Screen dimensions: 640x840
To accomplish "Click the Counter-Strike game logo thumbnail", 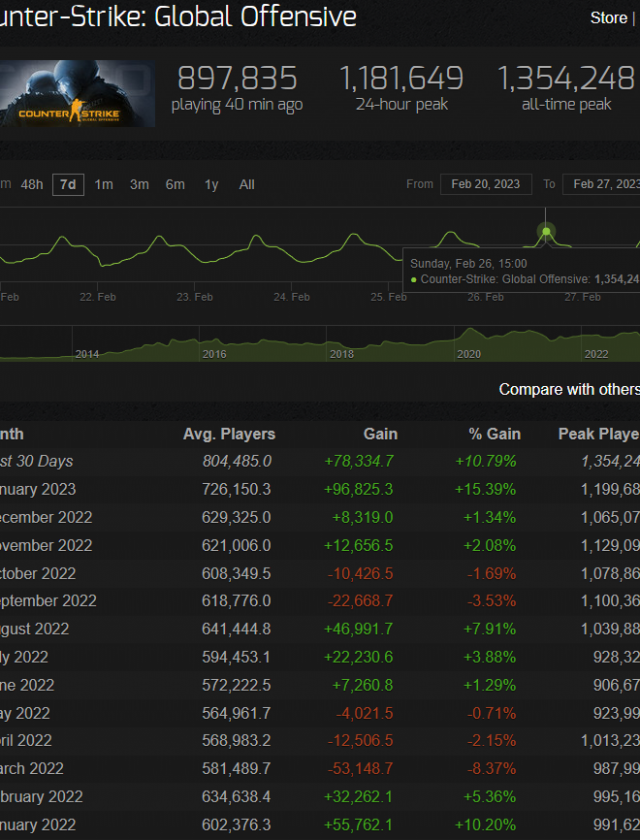I will coord(77,95).
